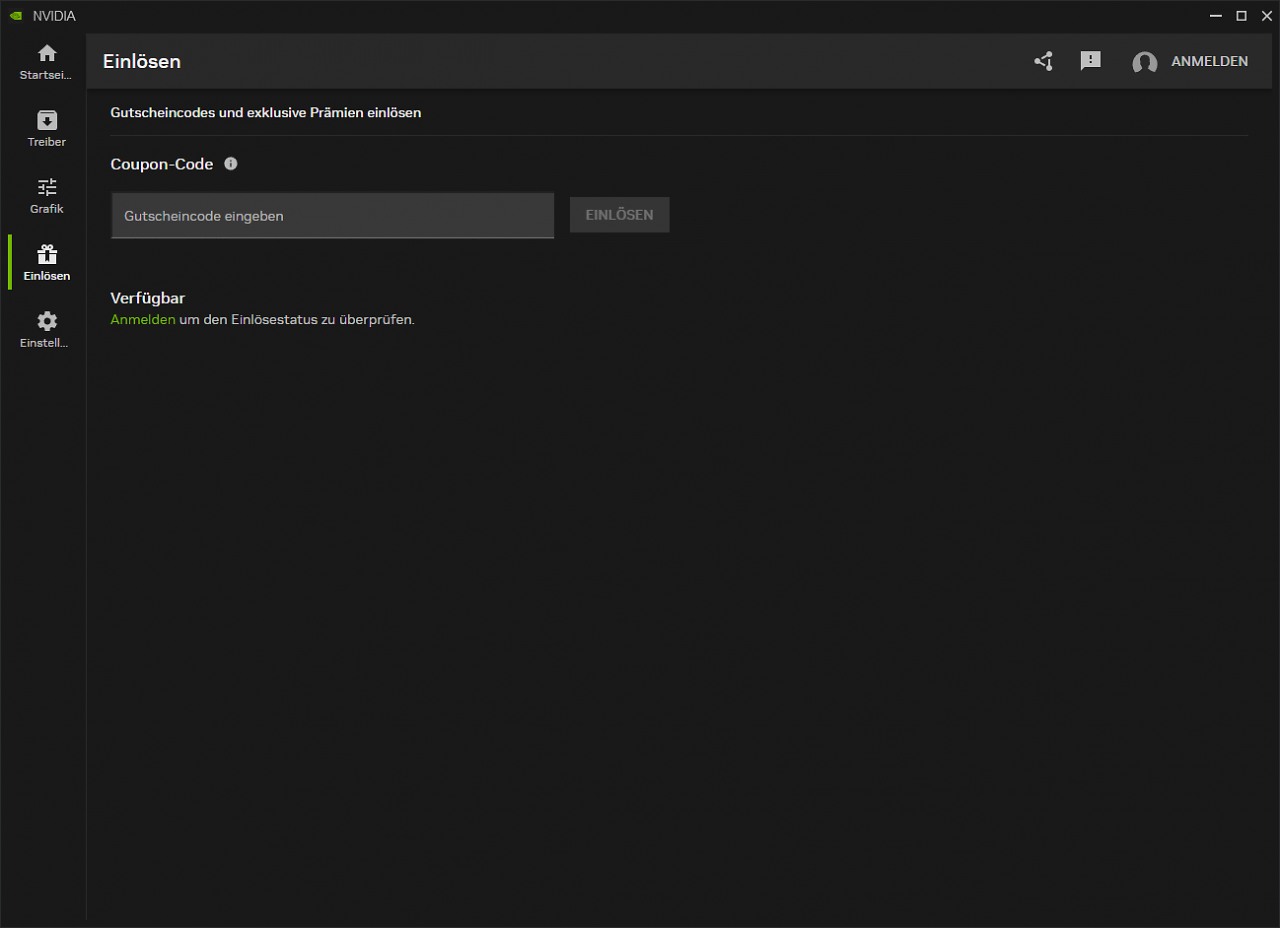Open the Startseite home icon

(47, 53)
